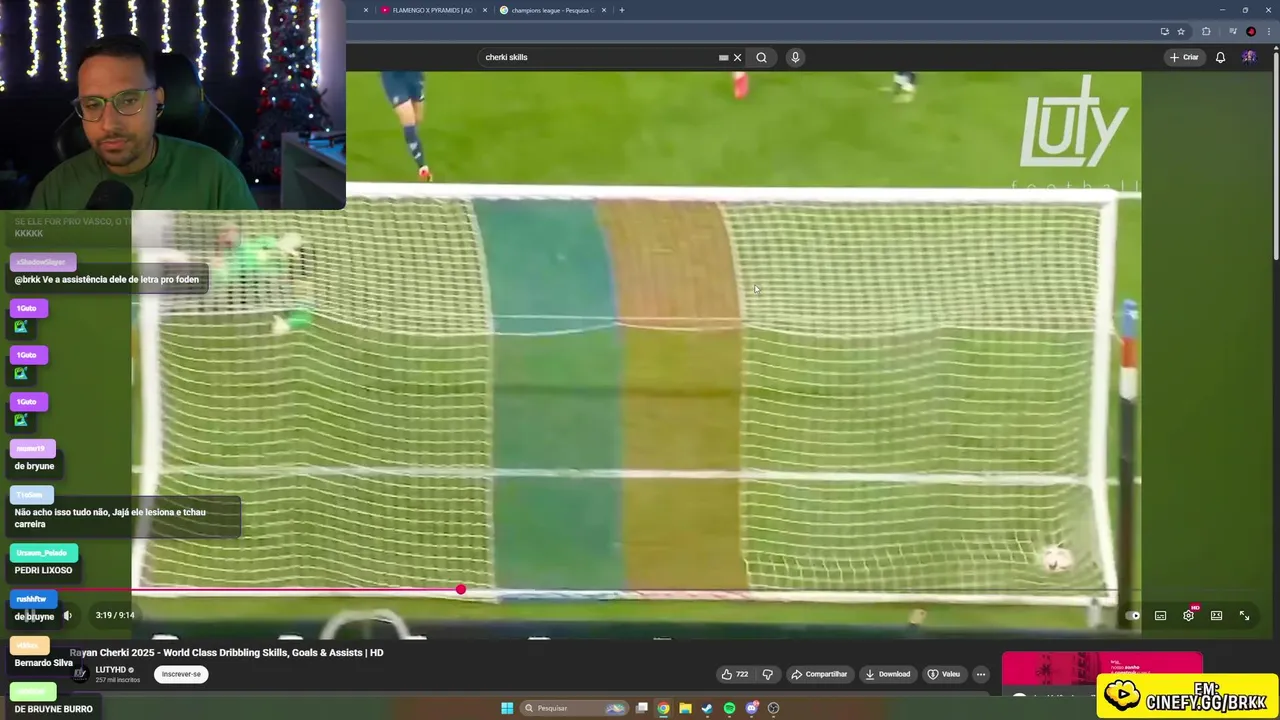Open Steam icon in the taskbar

[x=707, y=708]
